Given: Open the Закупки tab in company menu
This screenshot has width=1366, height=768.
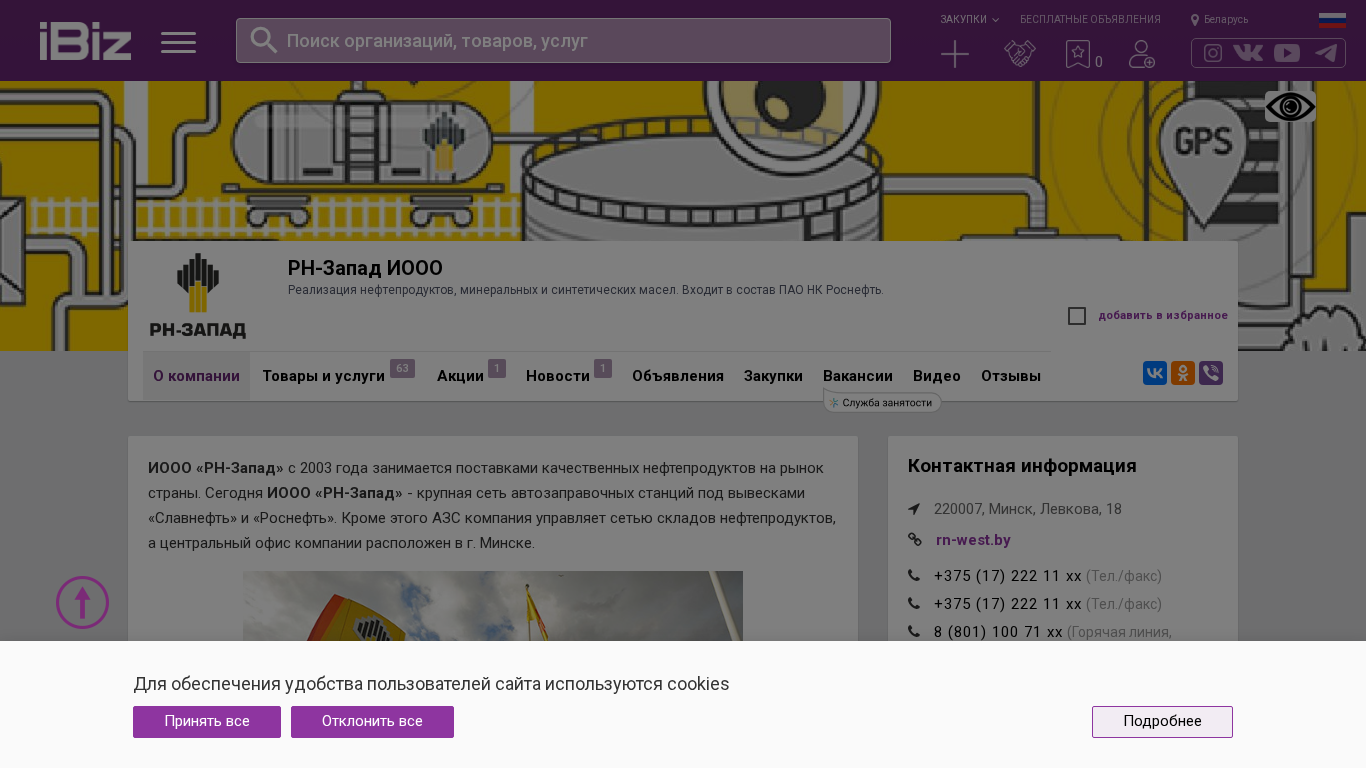Looking at the screenshot, I should click(x=773, y=376).
